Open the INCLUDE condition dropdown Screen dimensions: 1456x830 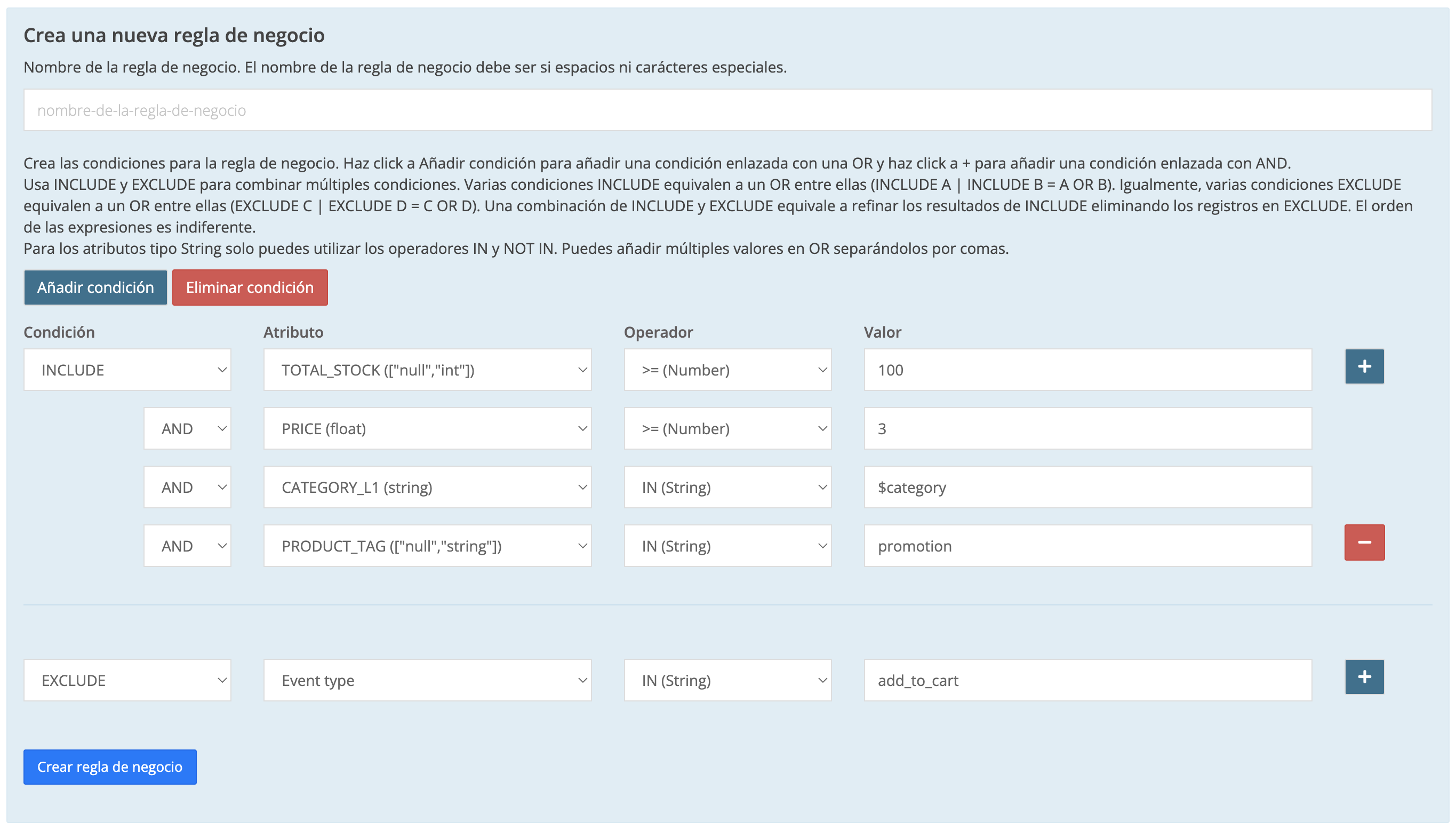tap(127, 370)
